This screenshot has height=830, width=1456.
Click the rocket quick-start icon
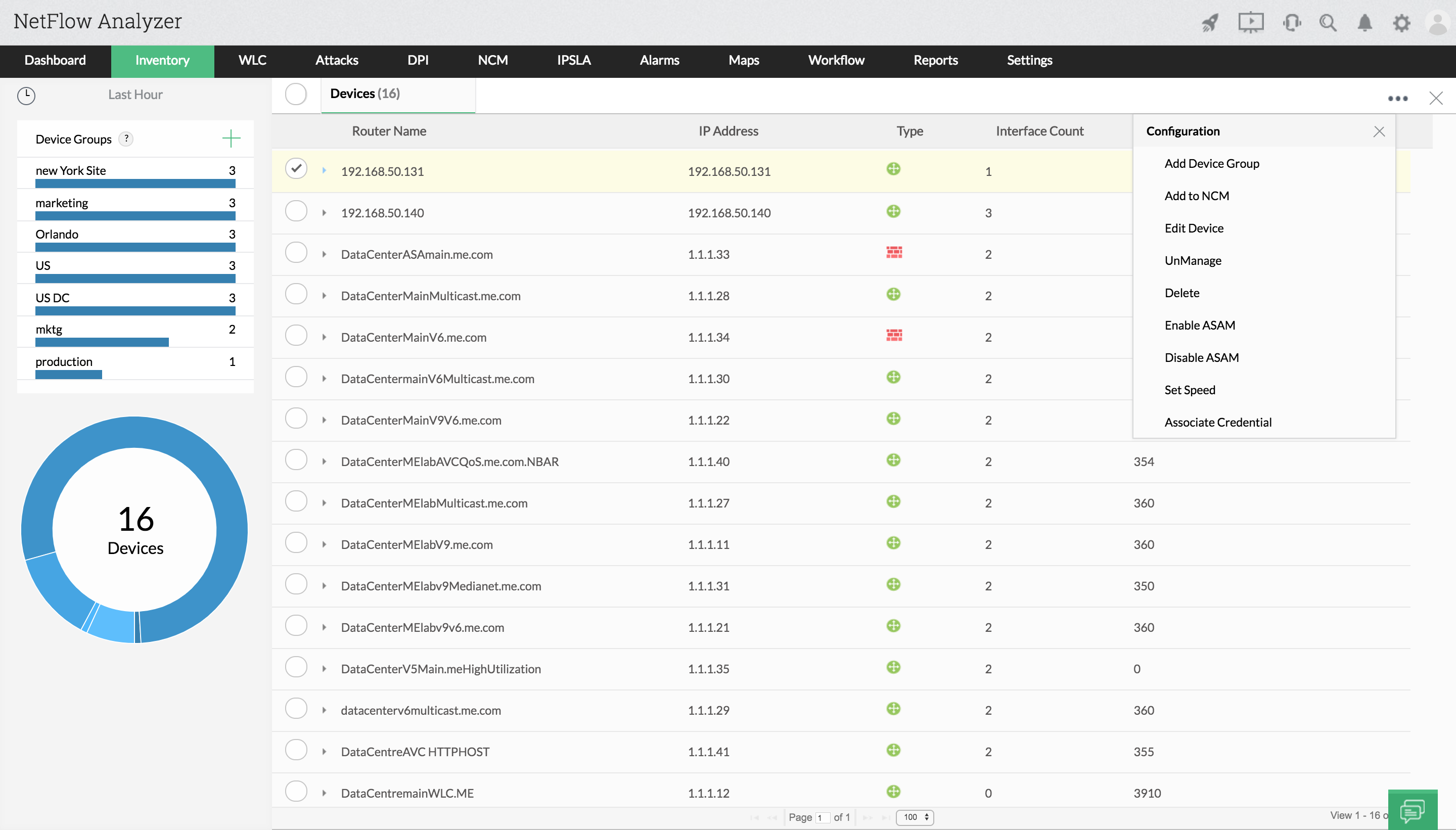[1210, 23]
